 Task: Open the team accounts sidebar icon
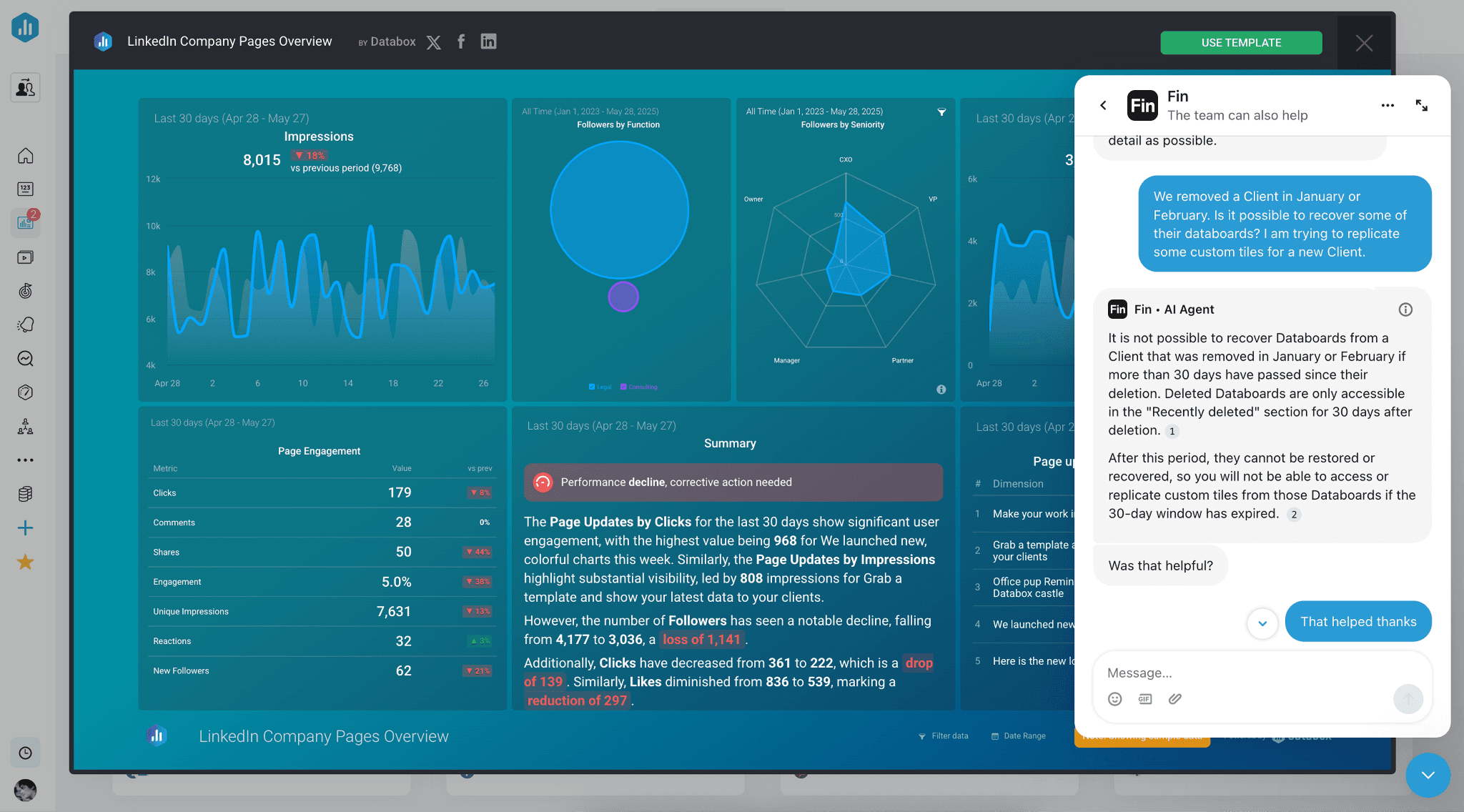tap(25, 88)
